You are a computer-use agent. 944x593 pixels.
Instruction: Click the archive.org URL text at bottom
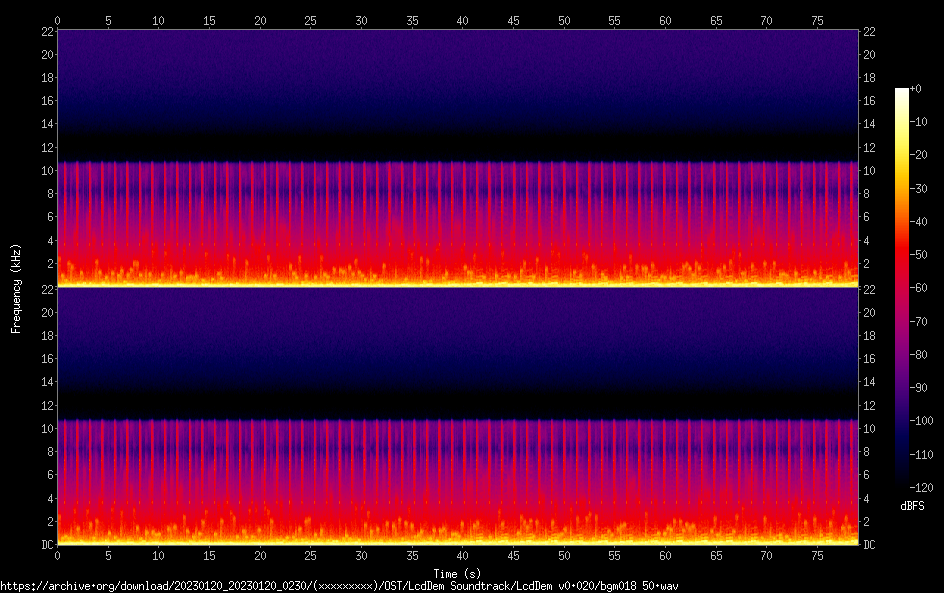point(340,585)
